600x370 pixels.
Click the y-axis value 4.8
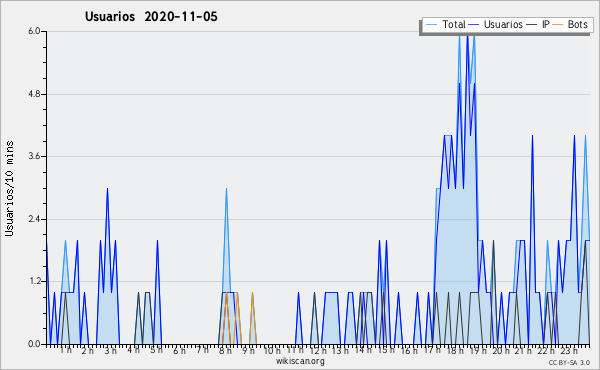point(34,94)
